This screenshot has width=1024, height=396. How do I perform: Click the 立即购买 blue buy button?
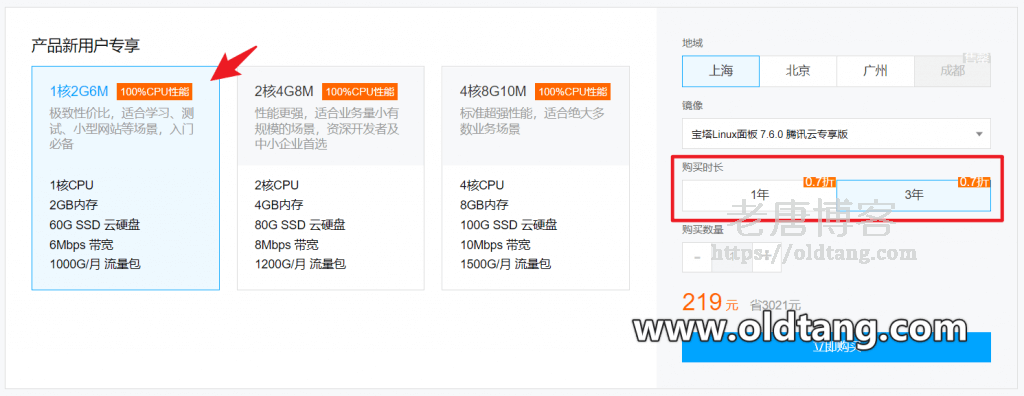pos(836,347)
